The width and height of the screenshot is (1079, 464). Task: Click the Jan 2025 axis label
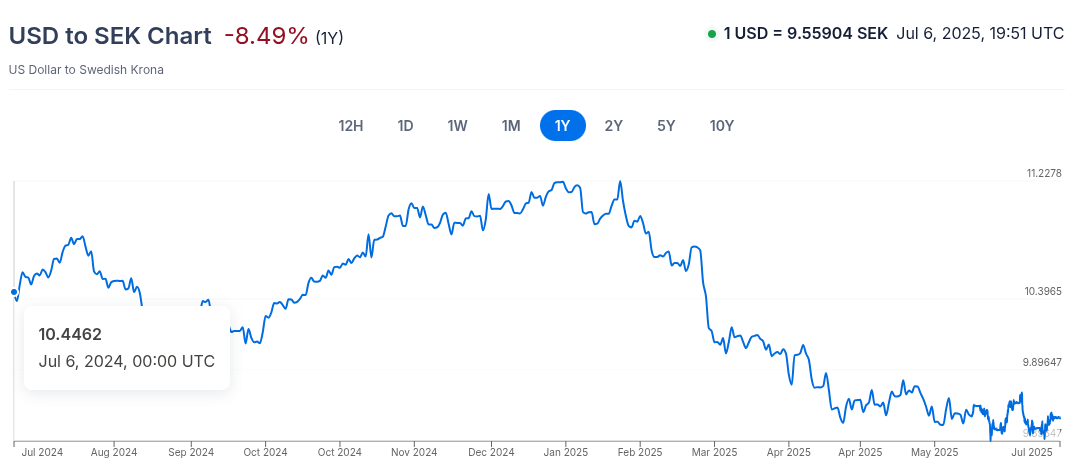click(x=565, y=452)
